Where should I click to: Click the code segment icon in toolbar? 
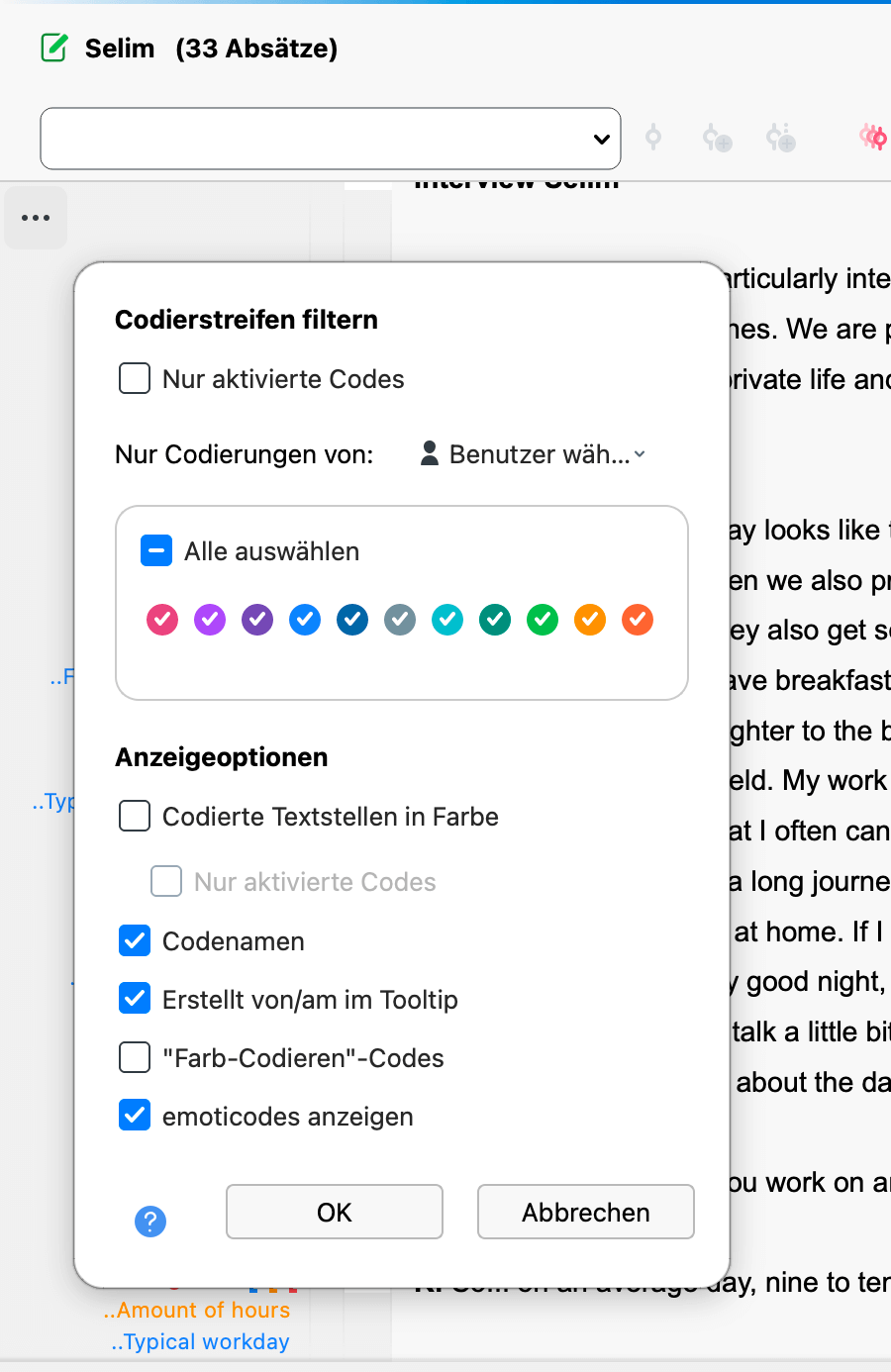653,138
